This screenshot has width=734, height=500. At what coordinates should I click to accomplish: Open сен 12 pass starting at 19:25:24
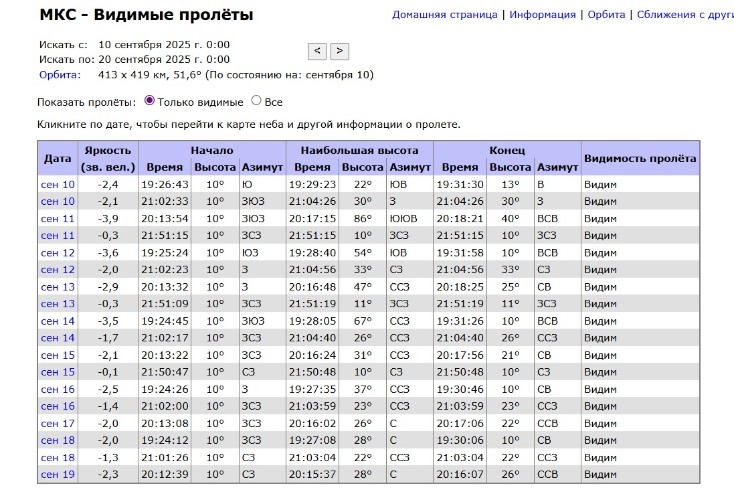click(58, 253)
